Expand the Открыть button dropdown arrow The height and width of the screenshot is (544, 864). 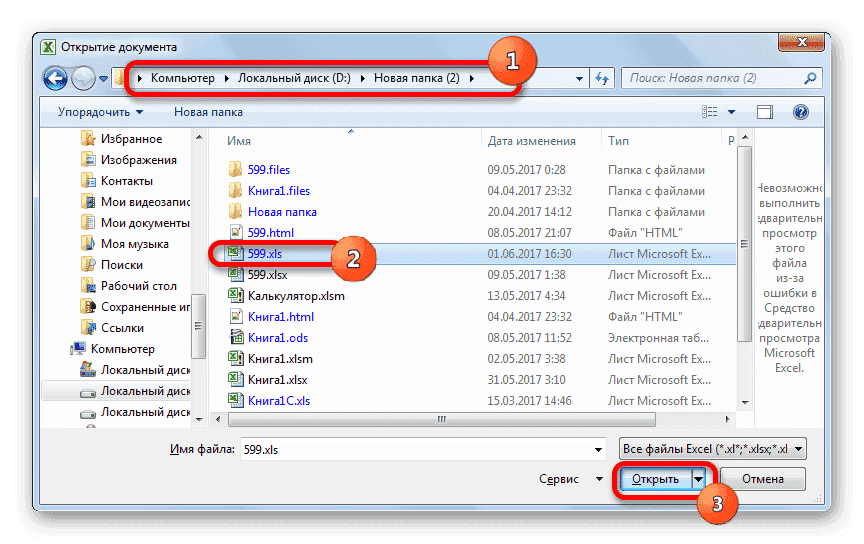698,479
